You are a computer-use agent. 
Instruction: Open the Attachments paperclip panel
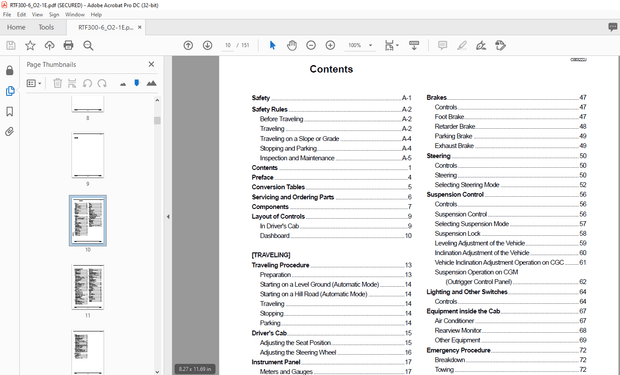(x=10, y=131)
